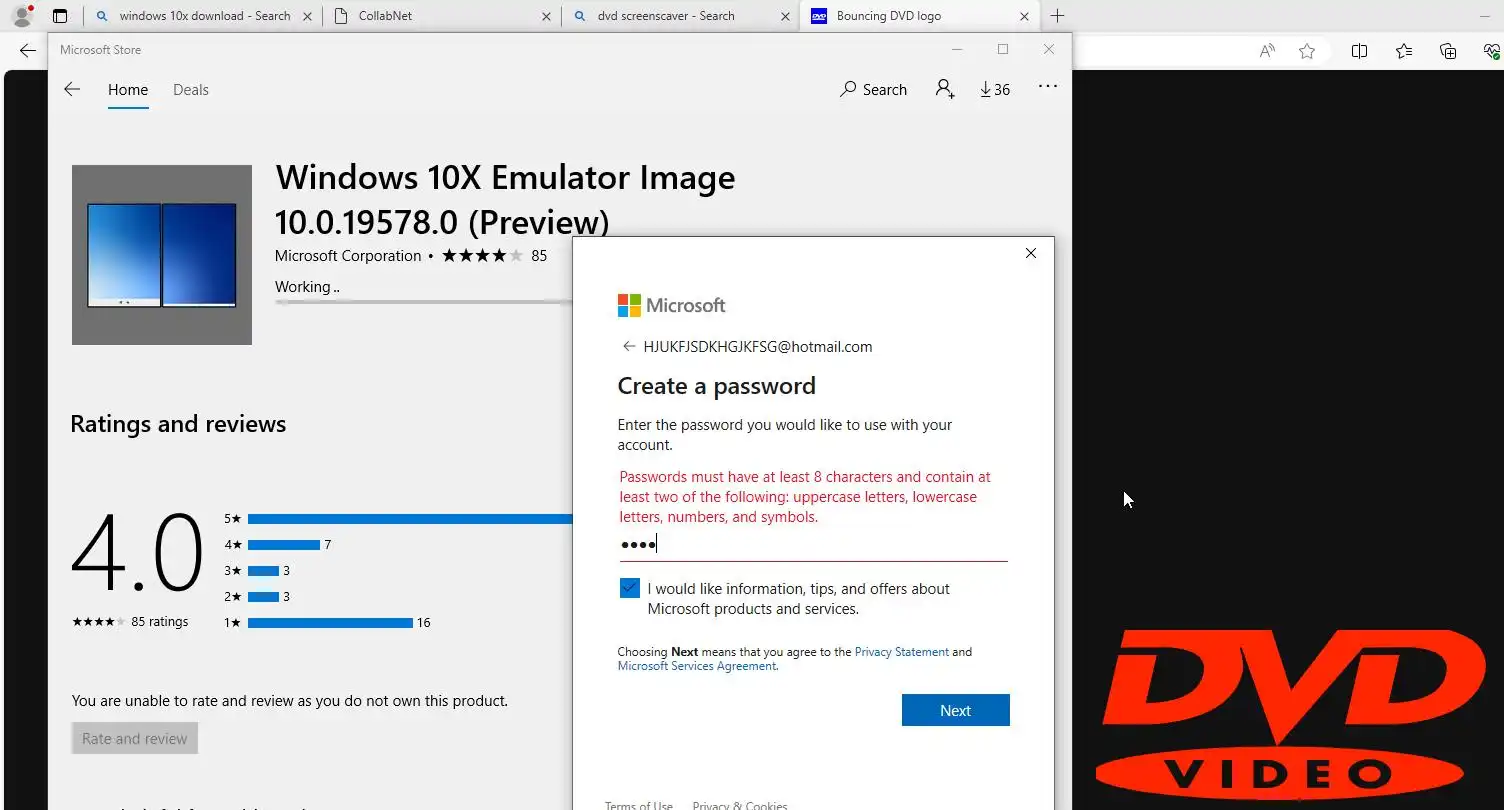Click the Microsoft logo in dialog
The width and height of the screenshot is (1504, 810).
671,305
